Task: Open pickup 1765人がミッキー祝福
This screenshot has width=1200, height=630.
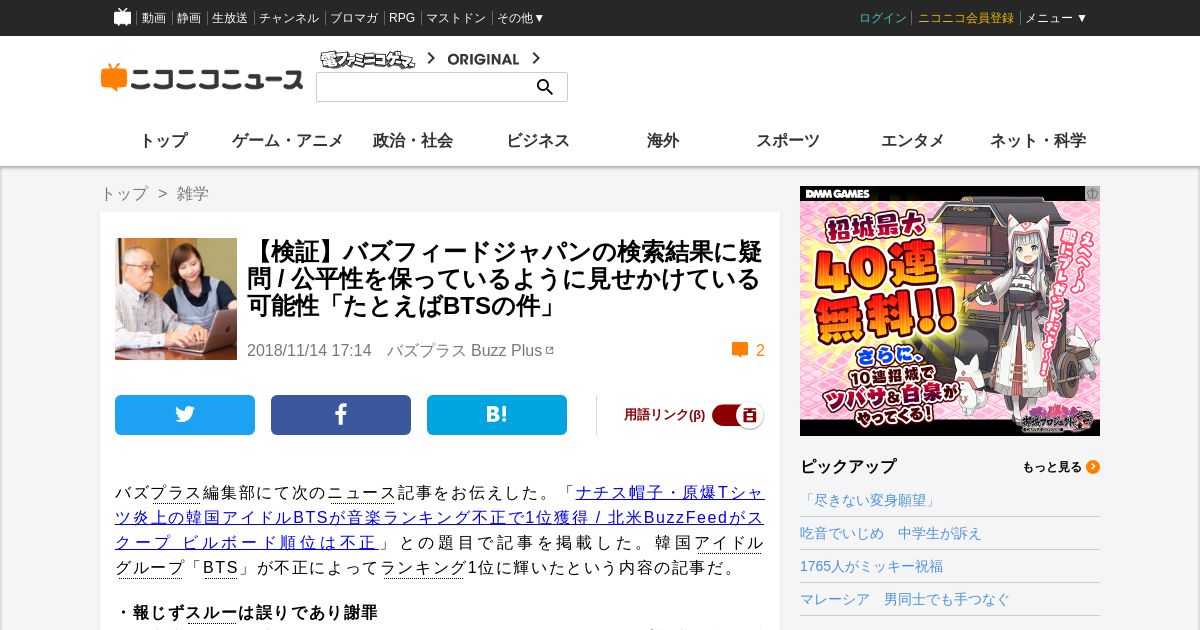Action: [x=871, y=566]
